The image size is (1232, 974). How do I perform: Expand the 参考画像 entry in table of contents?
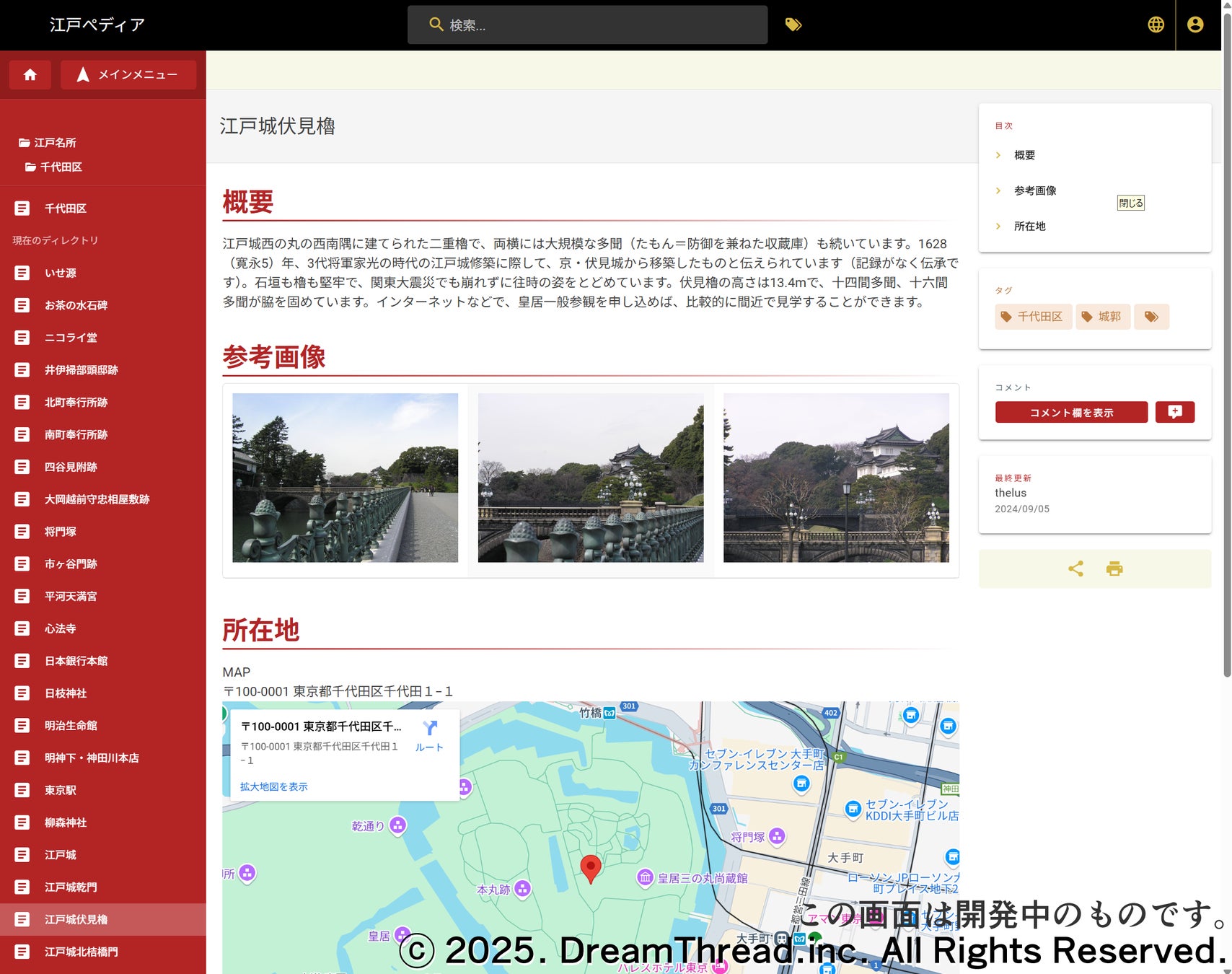tap(1034, 190)
